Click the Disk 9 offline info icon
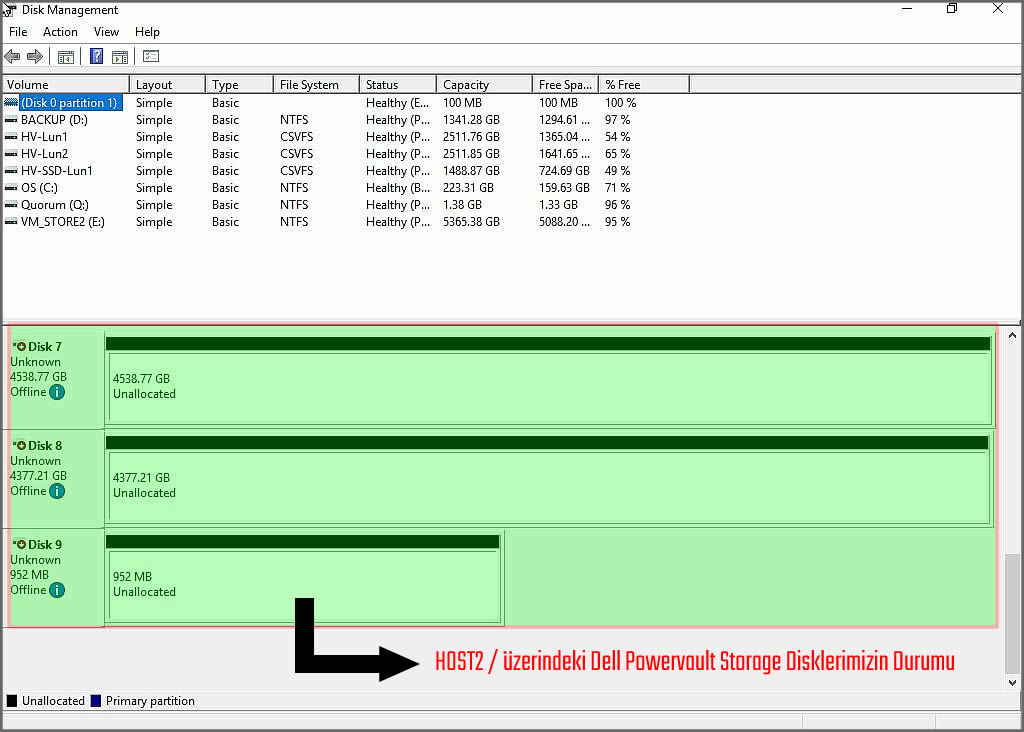The width and height of the screenshot is (1024, 732). click(57, 590)
